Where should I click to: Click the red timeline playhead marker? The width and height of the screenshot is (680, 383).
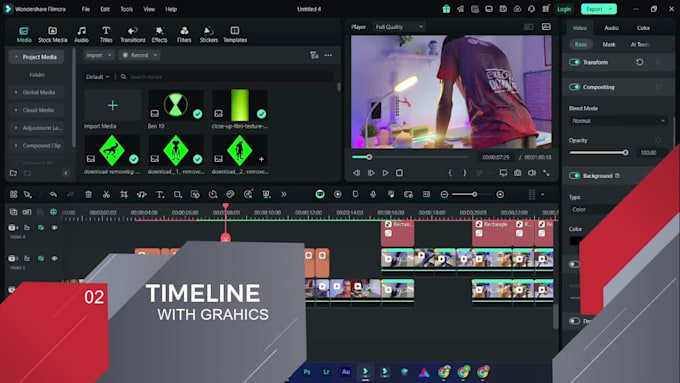pyautogui.click(x=226, y=206)
